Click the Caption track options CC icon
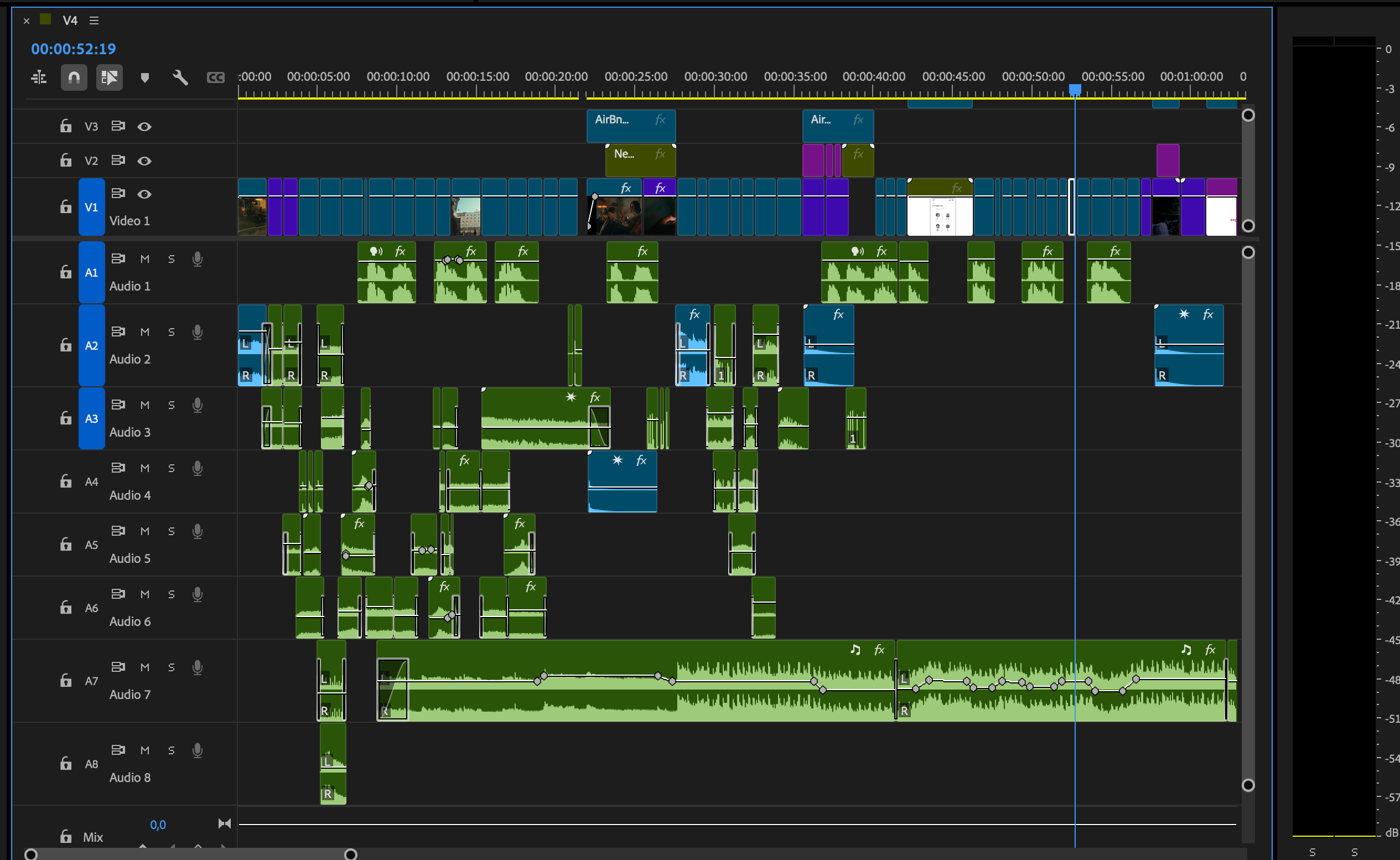Image resolution: width=1400 pixels, height=860 pixels. point(215,77)
